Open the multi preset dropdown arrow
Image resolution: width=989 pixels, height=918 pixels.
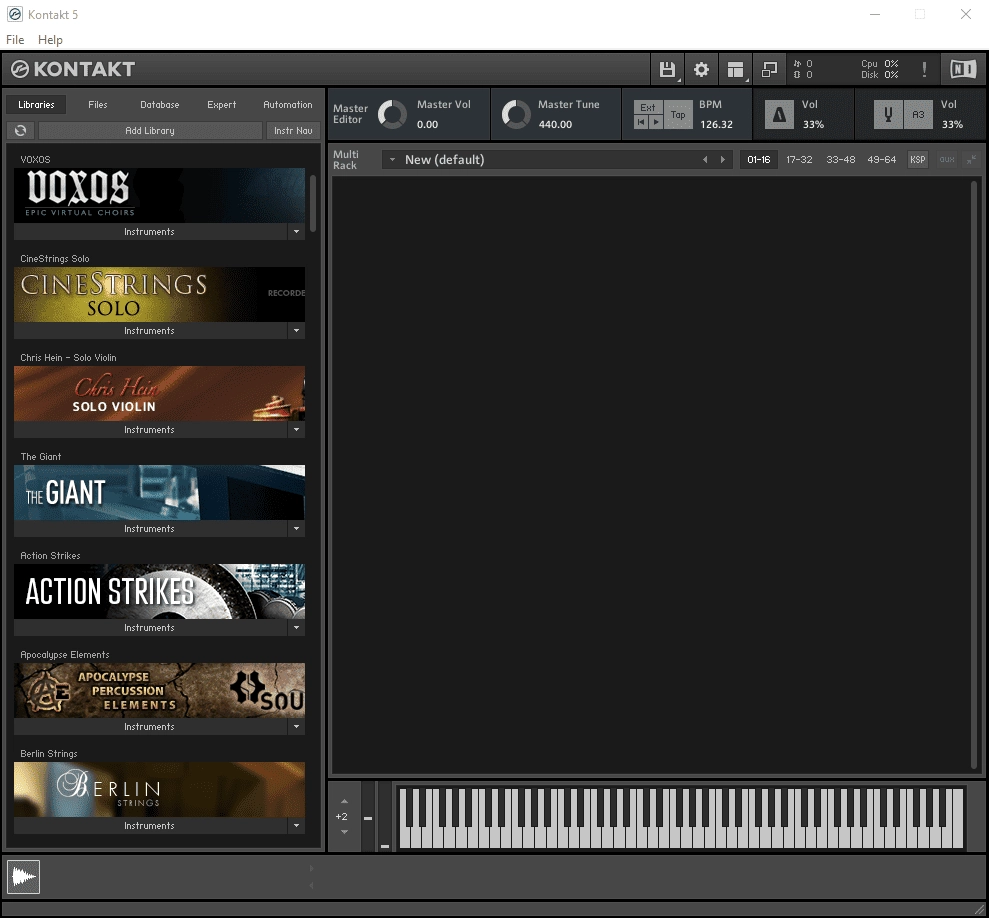tap(392, 160)
